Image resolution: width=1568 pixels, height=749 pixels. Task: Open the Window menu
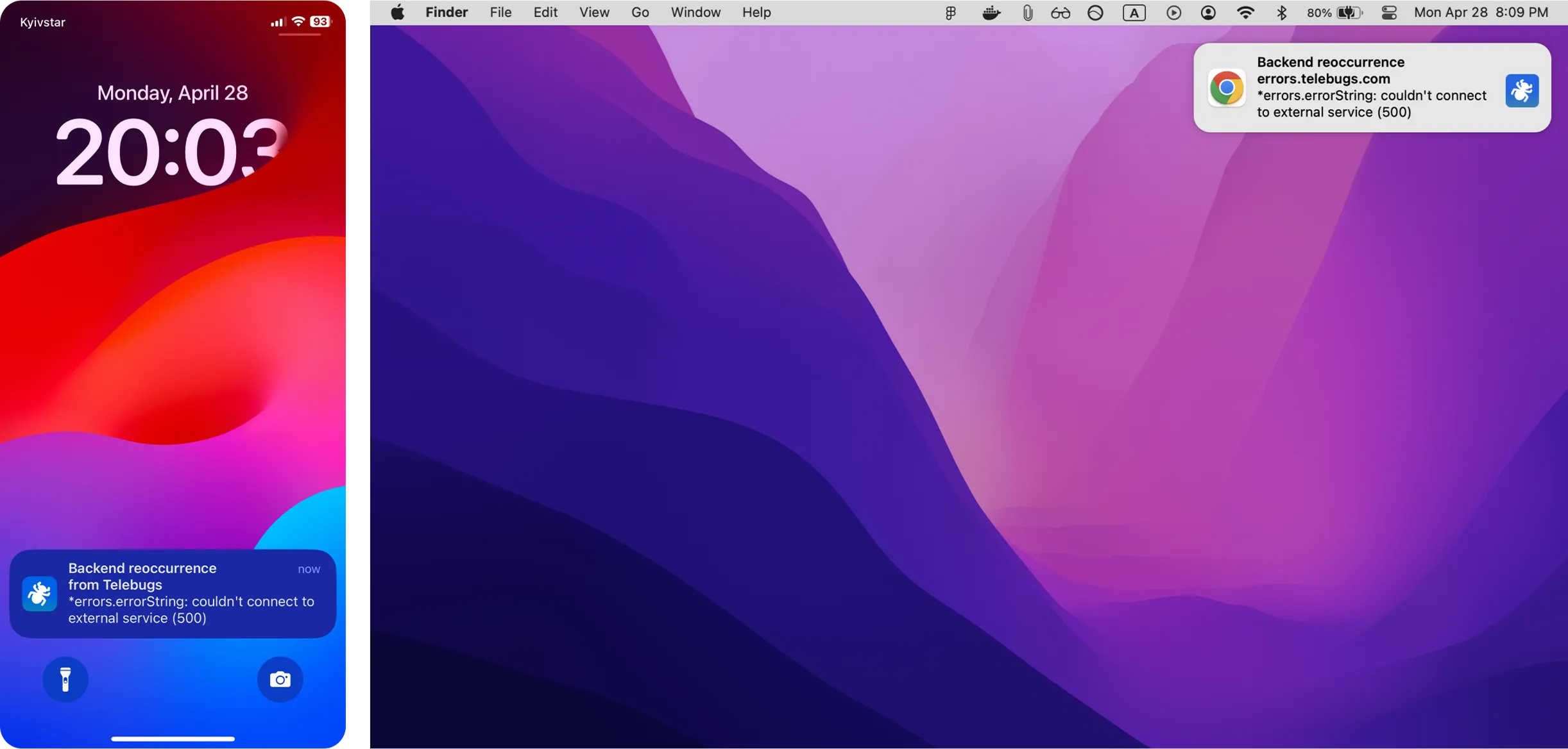pyautogui.click(x=695, y=13)
